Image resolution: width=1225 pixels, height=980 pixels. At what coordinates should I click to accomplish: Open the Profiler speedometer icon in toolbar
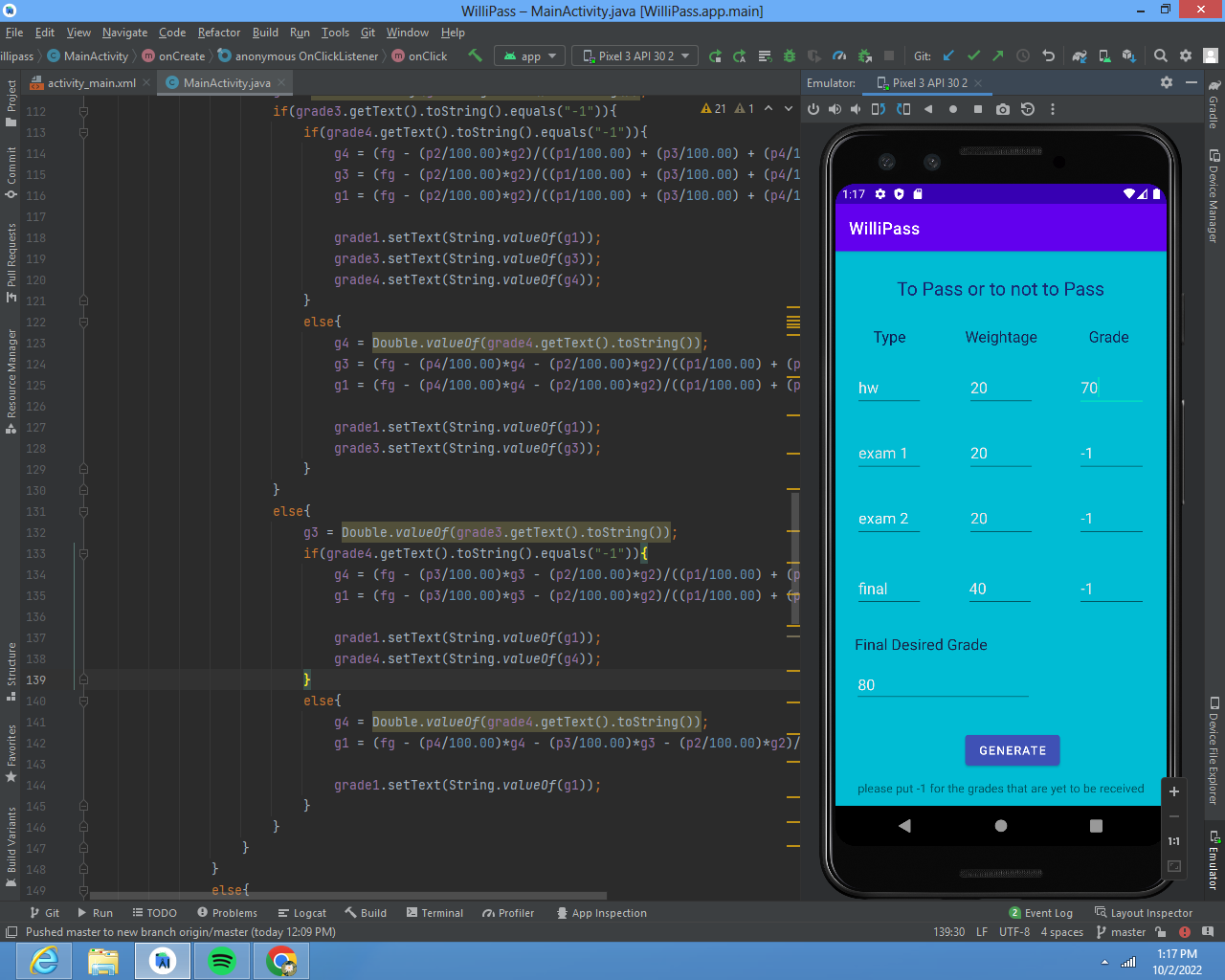coord(839,56)
